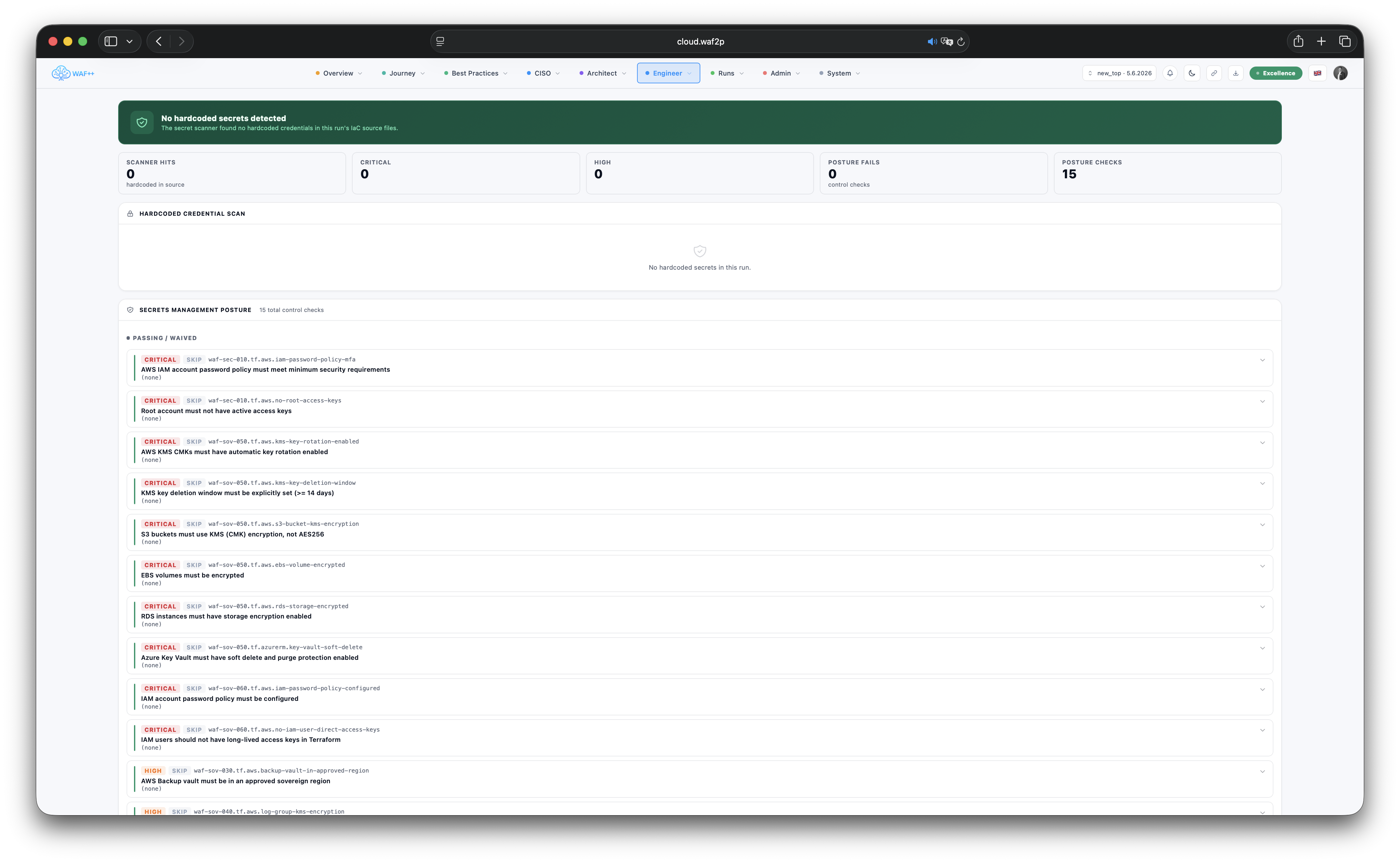
Task: Click the Critical count summary card
Action: [466, 173]
